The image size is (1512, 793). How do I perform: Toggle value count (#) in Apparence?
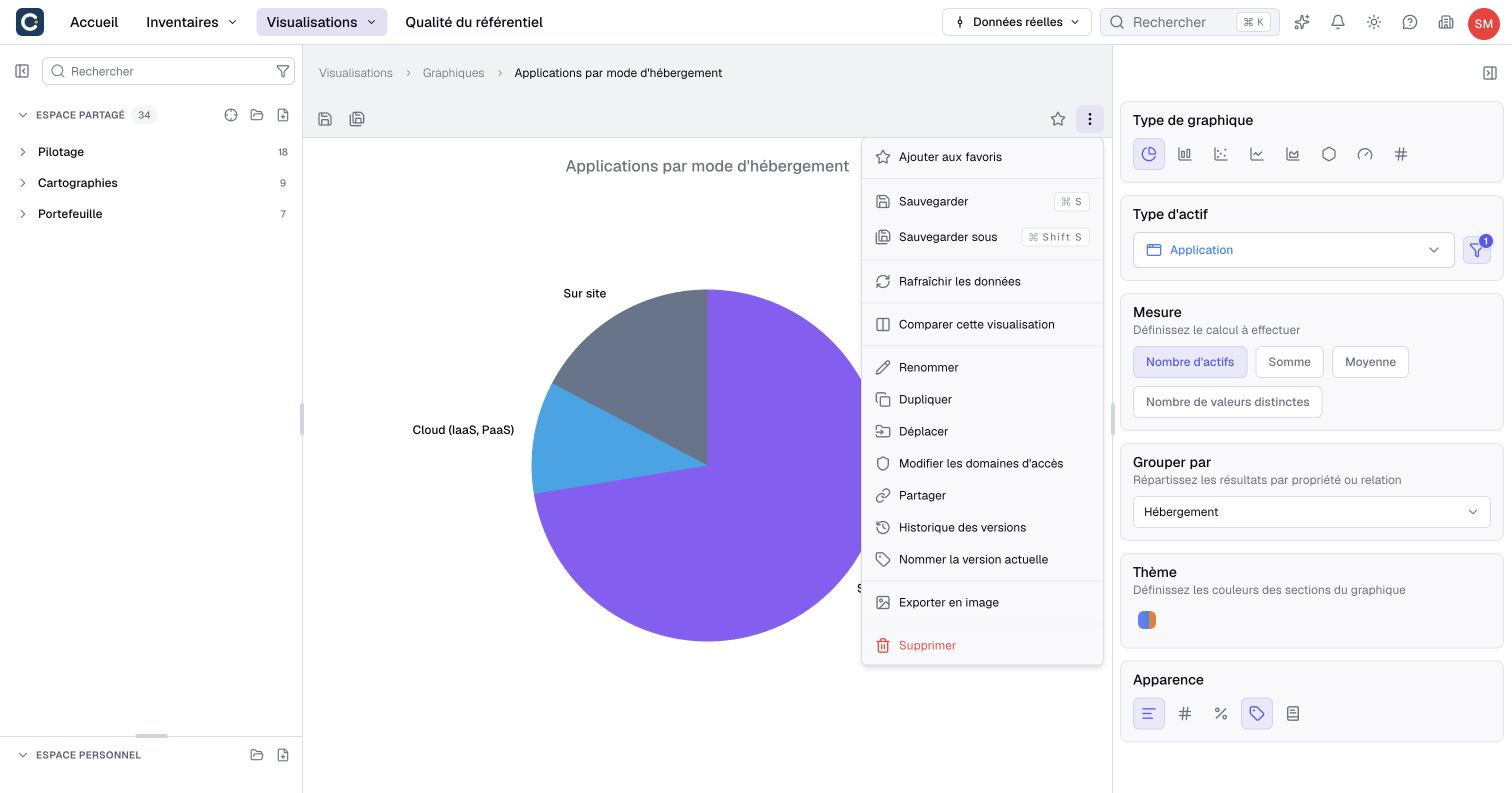[1185, 713]
